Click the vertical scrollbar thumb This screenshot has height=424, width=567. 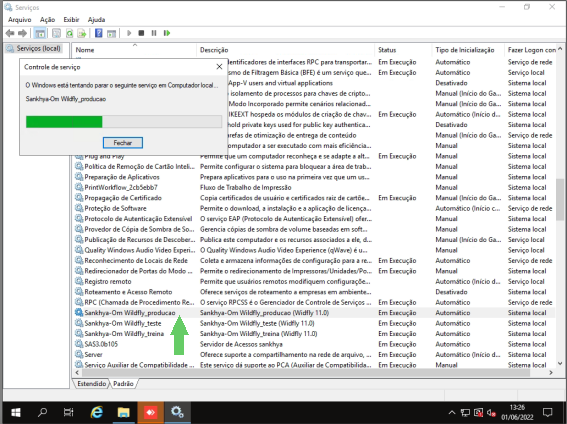tap(560, 199)
